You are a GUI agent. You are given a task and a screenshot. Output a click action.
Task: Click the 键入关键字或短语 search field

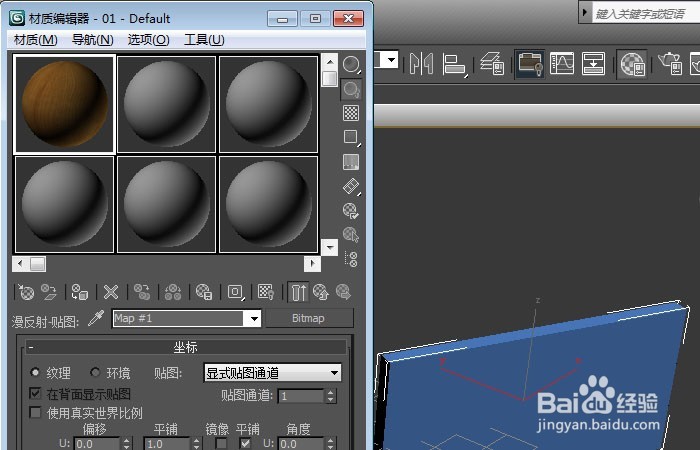coord(646,13)
